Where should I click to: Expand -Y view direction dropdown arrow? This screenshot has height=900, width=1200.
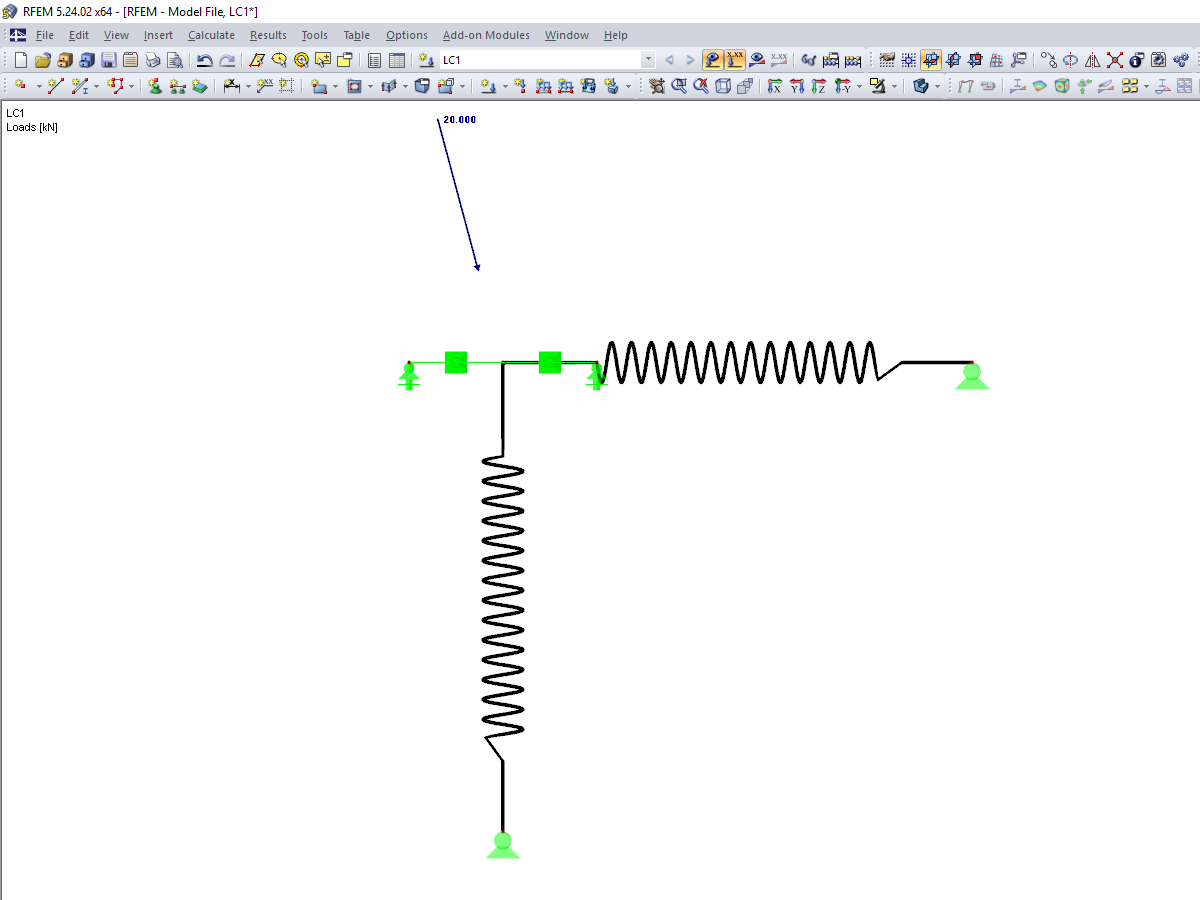[x=859, y=86]
